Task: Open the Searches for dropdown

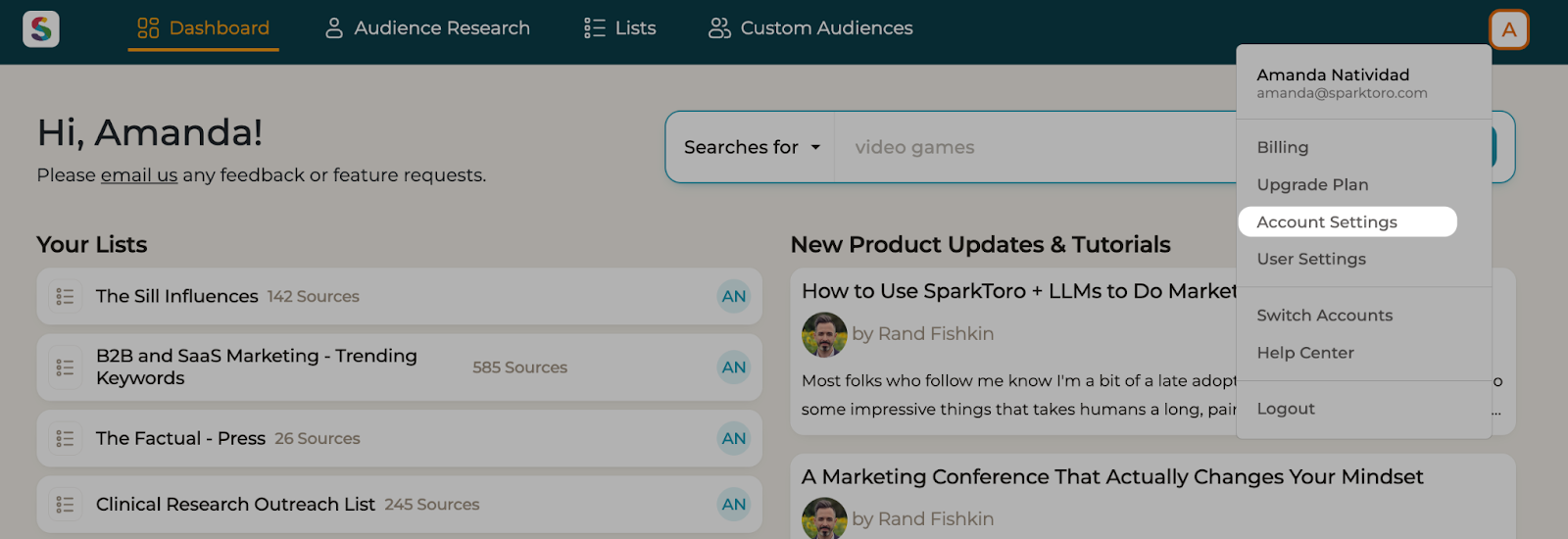Action: (x=751, y=147)
